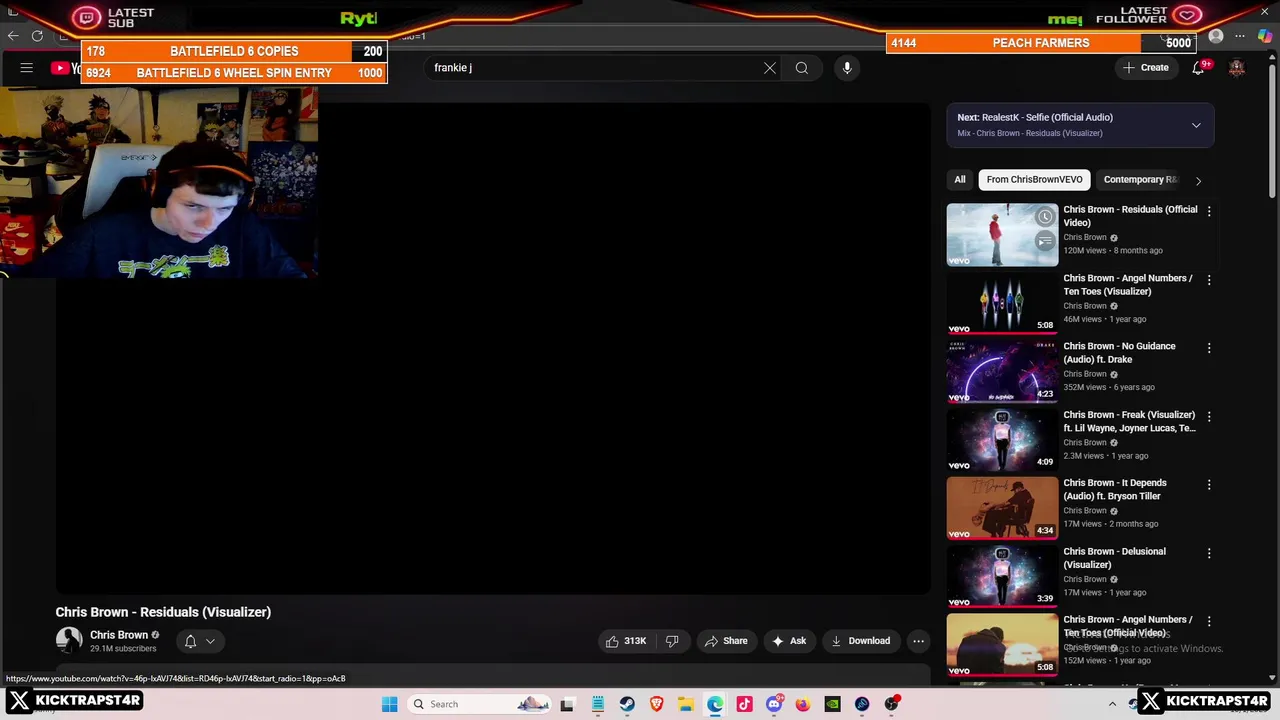This screenshot has height=720, width=1280.
Task: Click the Create button
Action: coord(1145,68)
